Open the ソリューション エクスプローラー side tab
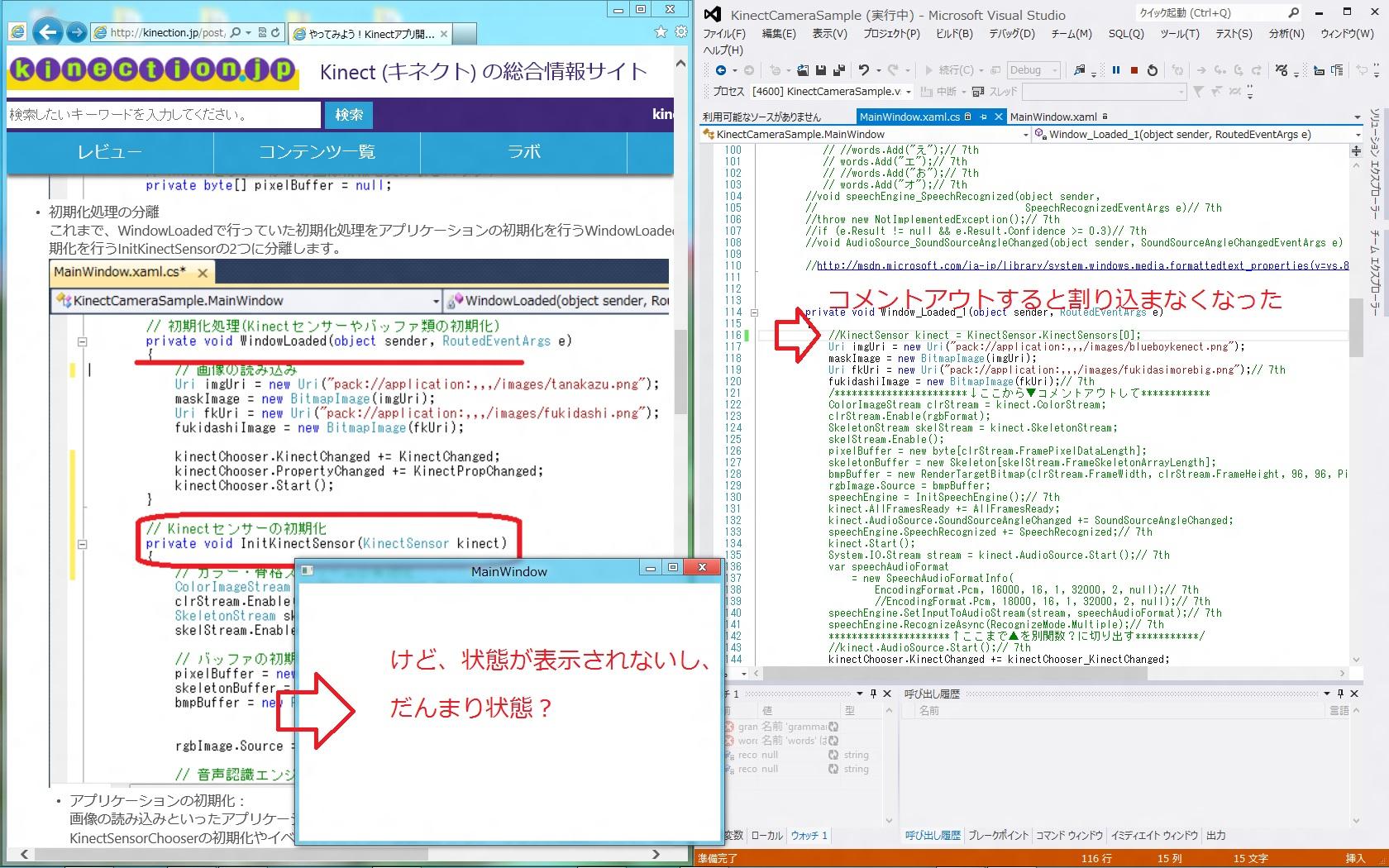The height and width of the screenshot is (868, 1389). (x=1374, y=164)
